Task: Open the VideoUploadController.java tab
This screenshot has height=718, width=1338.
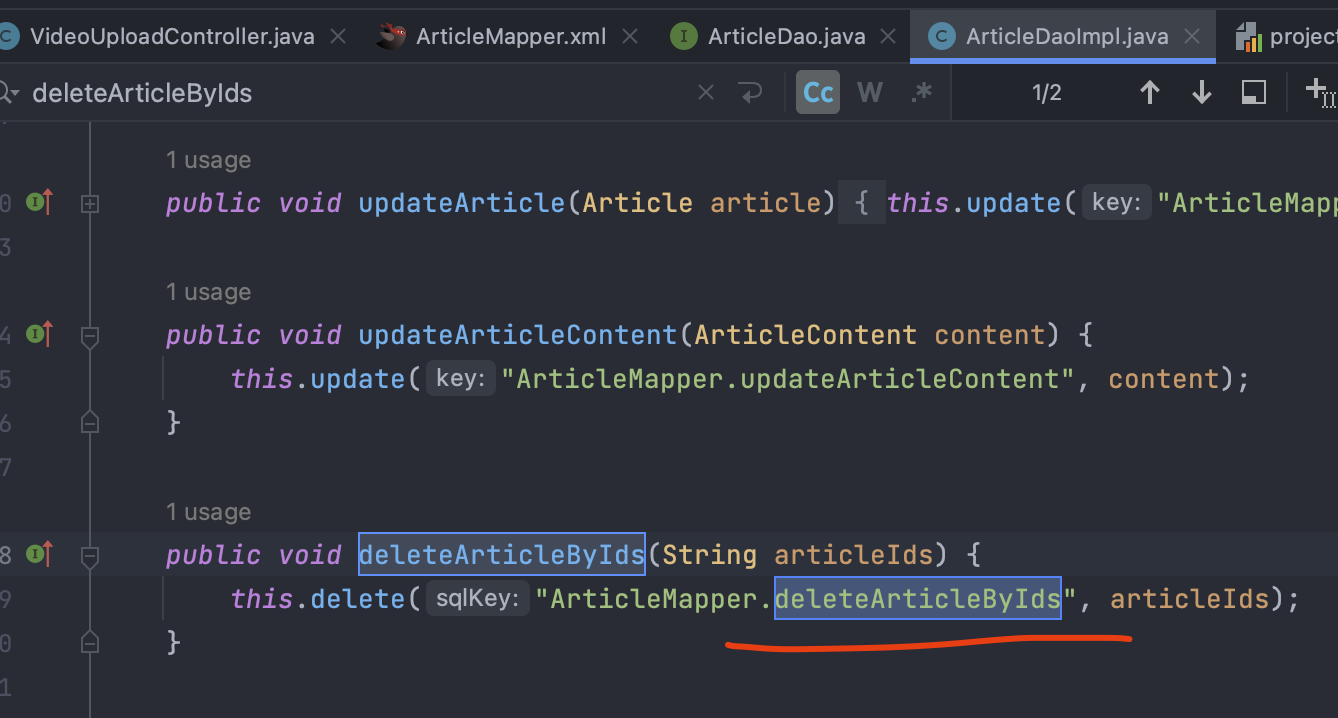Action: (x=172, y=37)
